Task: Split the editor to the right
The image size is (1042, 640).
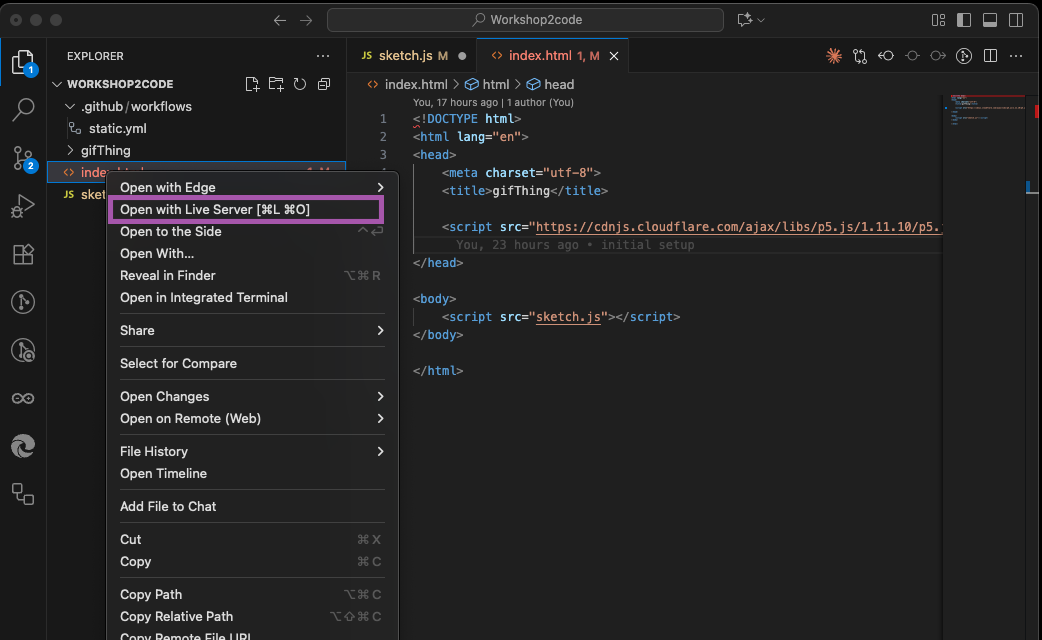Action: click(990, 56)
